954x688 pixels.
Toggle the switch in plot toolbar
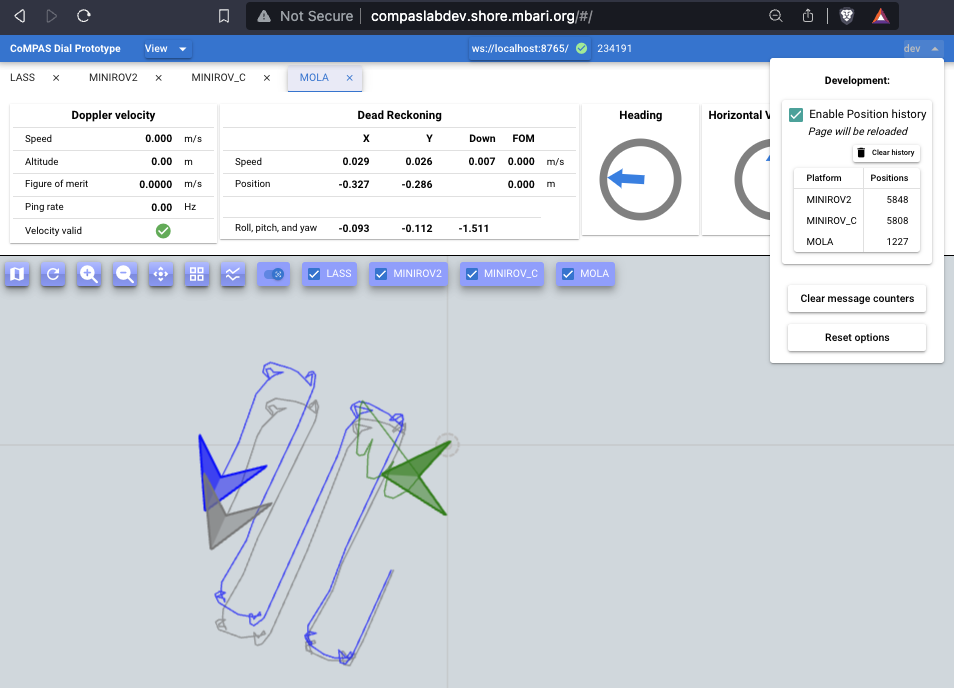click(273, 274)
